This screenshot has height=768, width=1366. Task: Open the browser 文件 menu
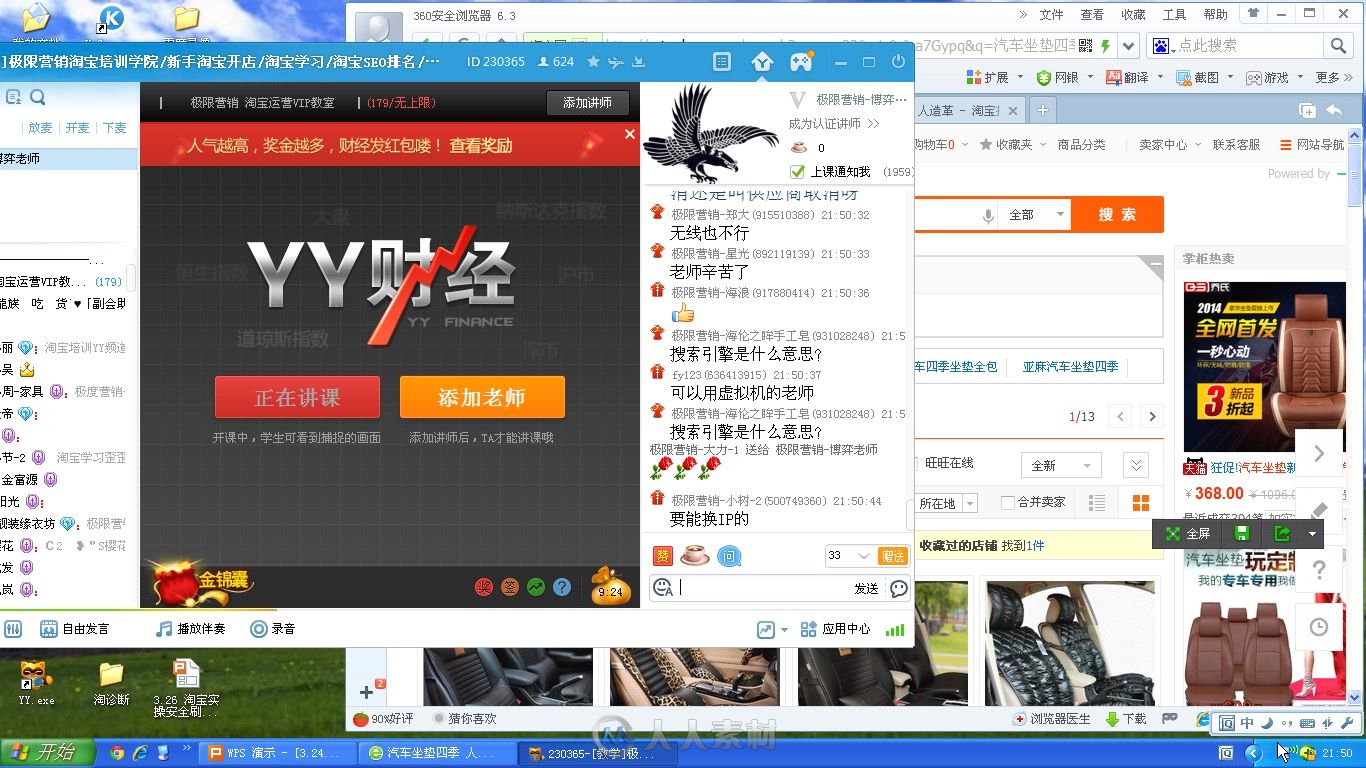pyautogui.click(x=1051, y=15)
